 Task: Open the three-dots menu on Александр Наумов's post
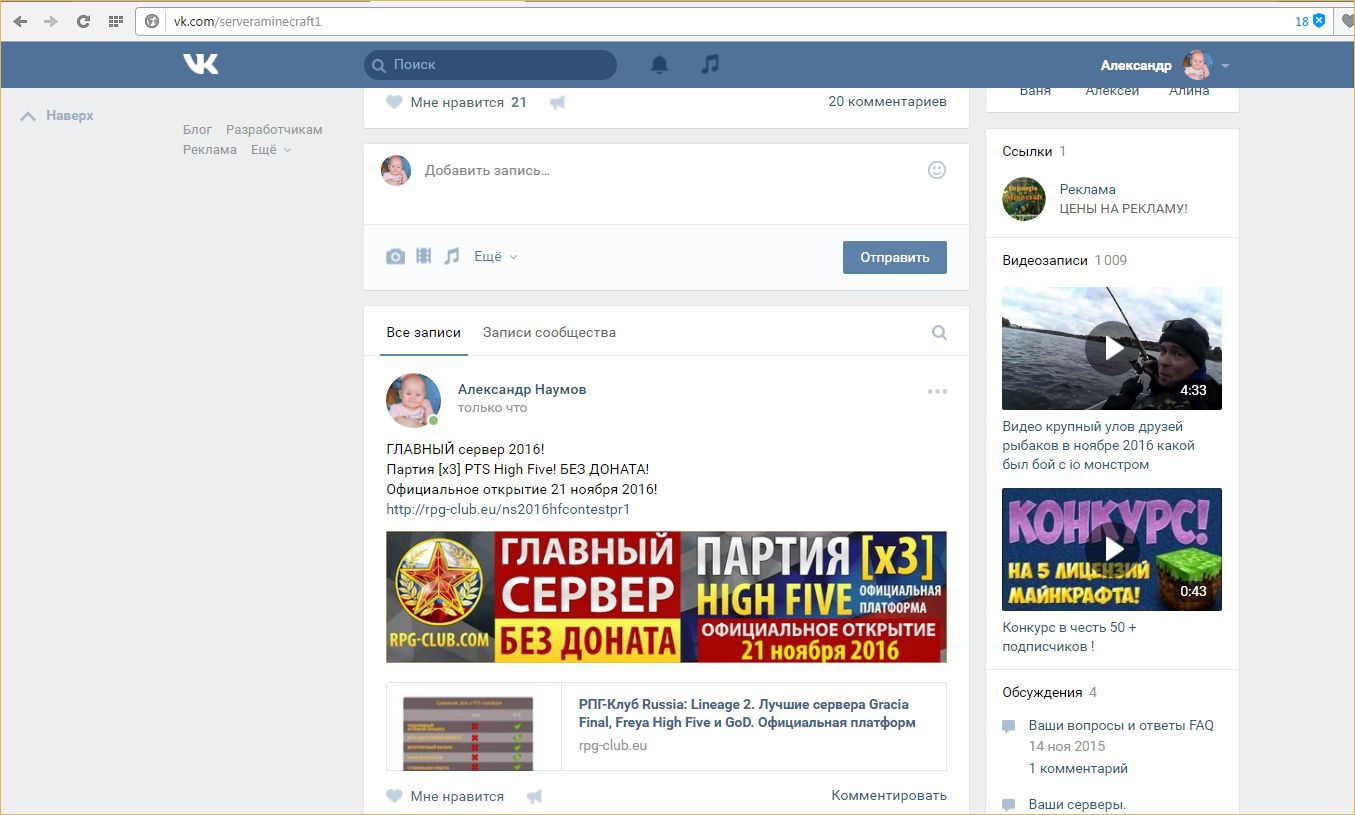pos(937,391)
